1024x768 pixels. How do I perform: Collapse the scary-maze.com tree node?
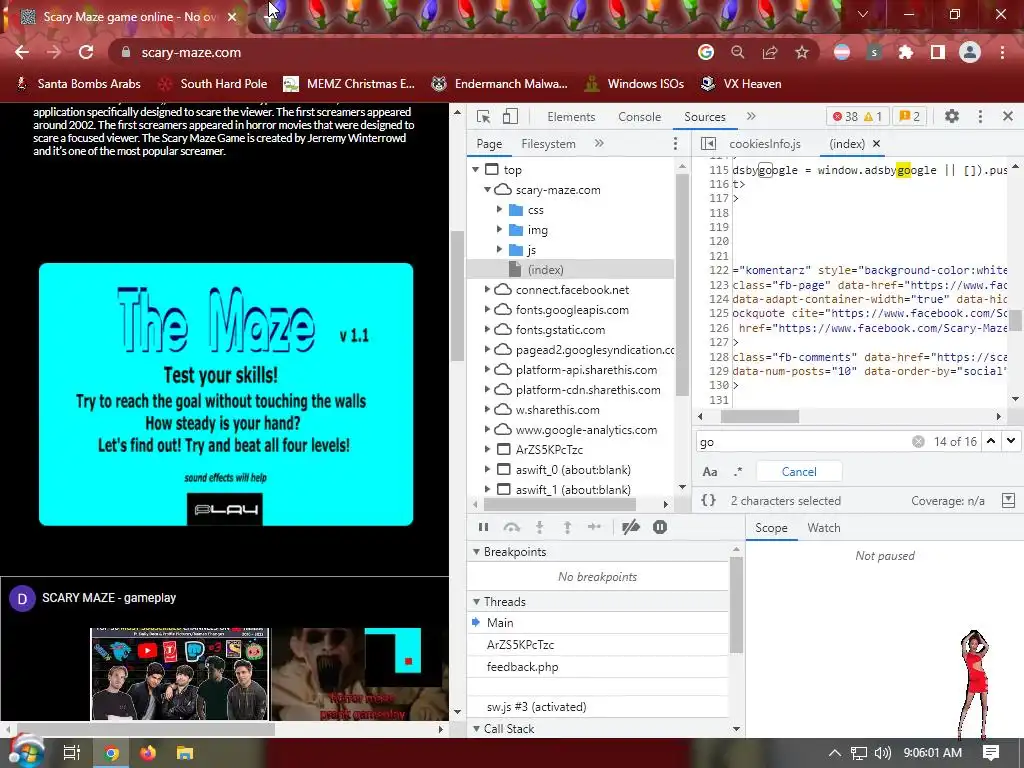pyautogui.click(x=487, y=189)
